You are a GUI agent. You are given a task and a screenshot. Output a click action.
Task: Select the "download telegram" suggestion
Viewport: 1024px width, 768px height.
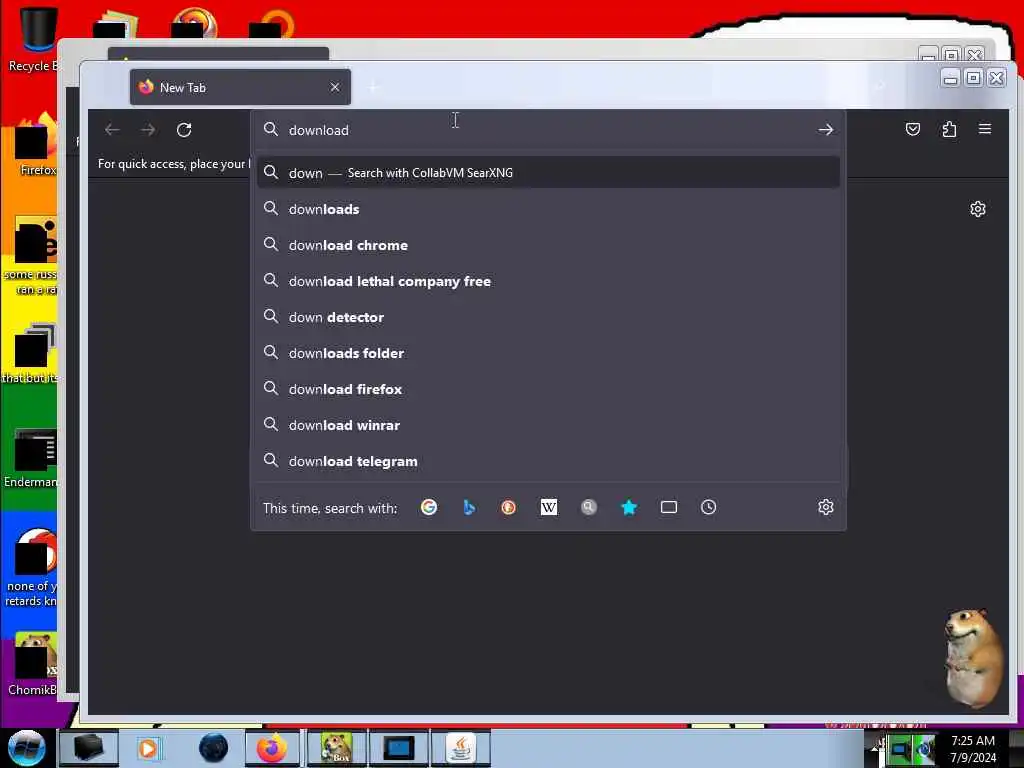tap(549, 461)
